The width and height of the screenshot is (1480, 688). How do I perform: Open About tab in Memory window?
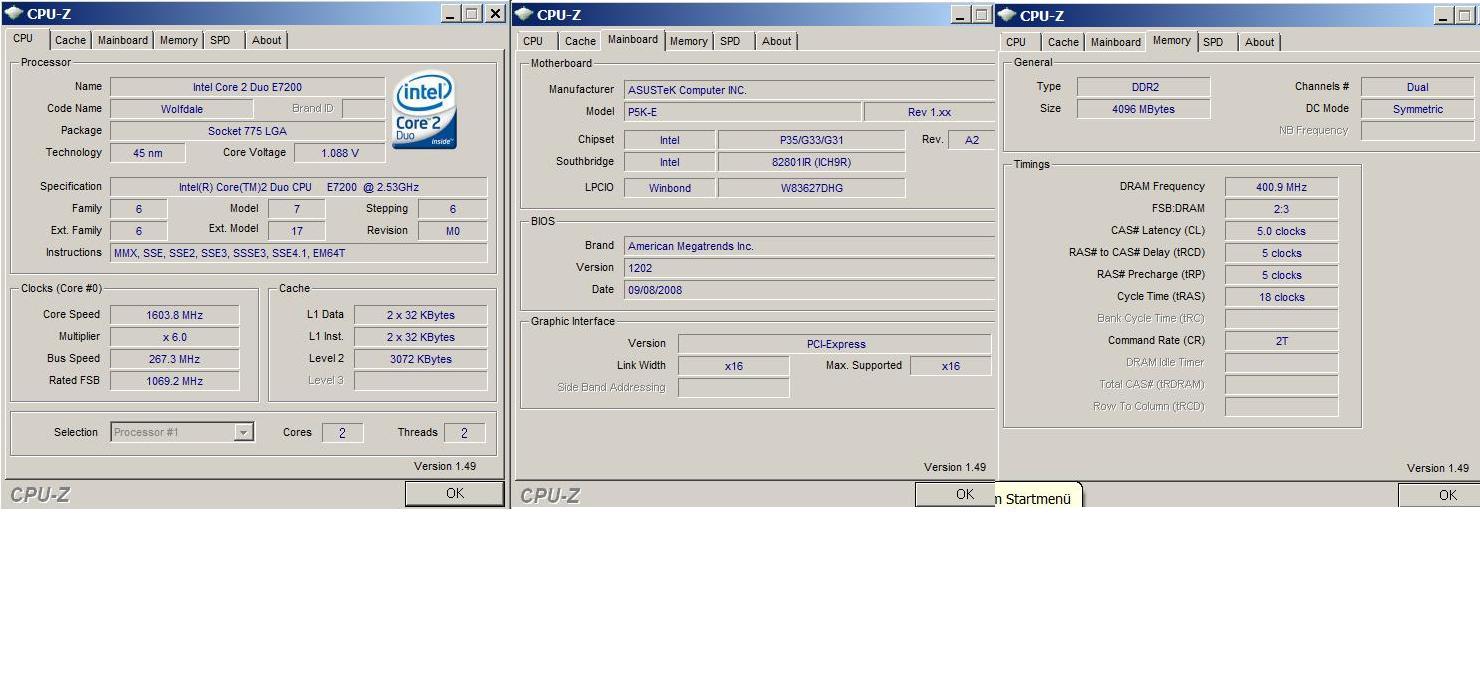point(1259,42)
